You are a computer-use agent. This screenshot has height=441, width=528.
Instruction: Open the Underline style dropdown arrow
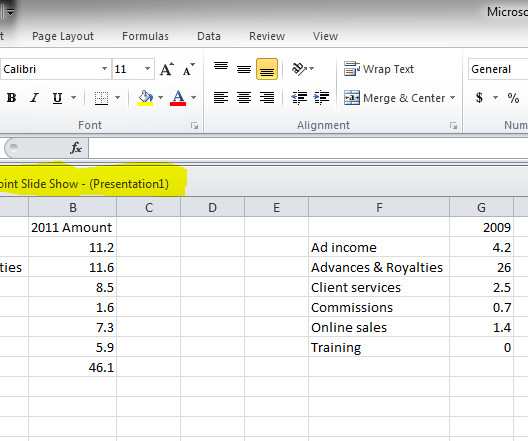[73, 98]
